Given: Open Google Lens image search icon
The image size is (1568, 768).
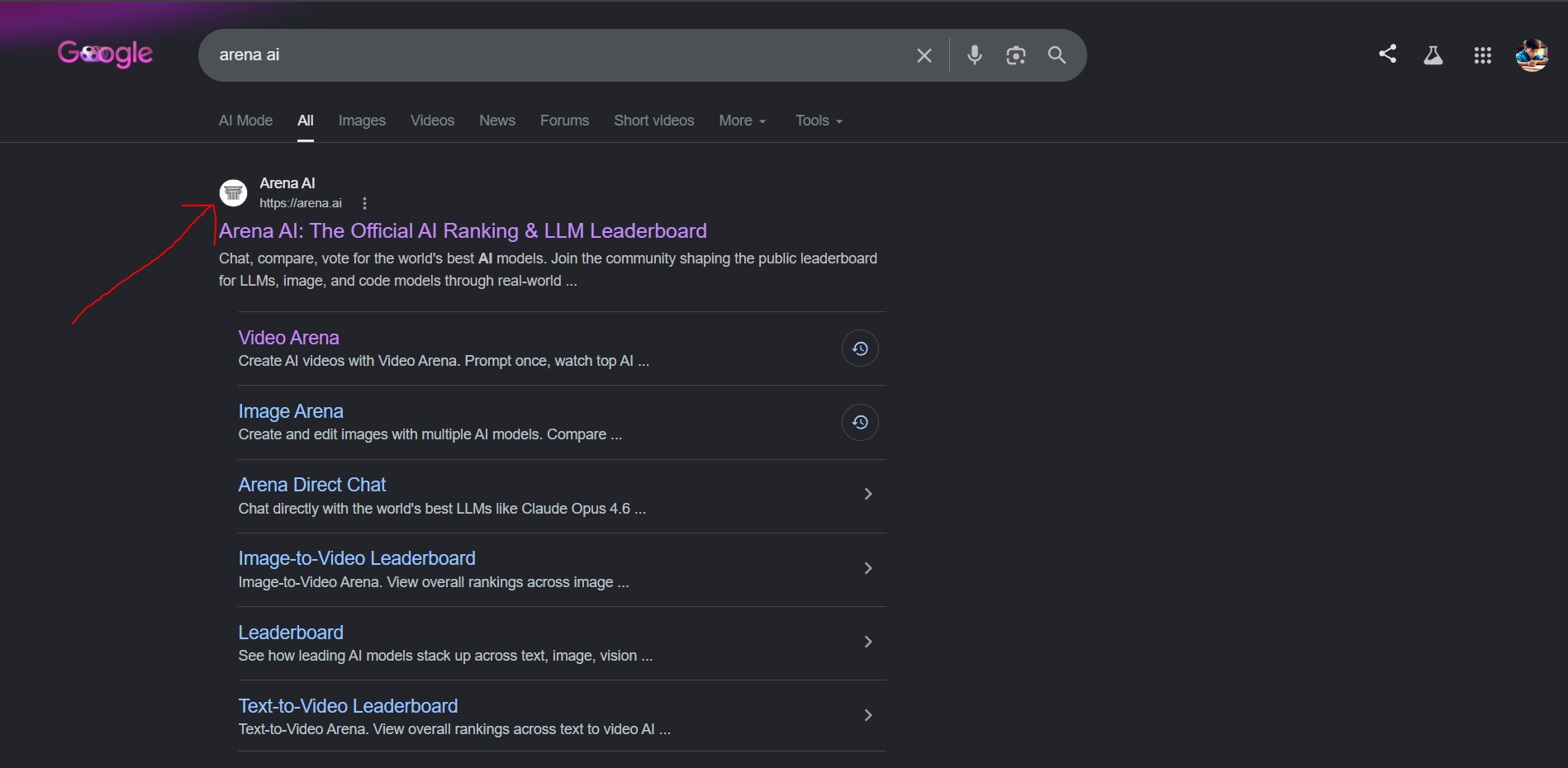Looking at the screenshot, I should (x=1015, y=55).
